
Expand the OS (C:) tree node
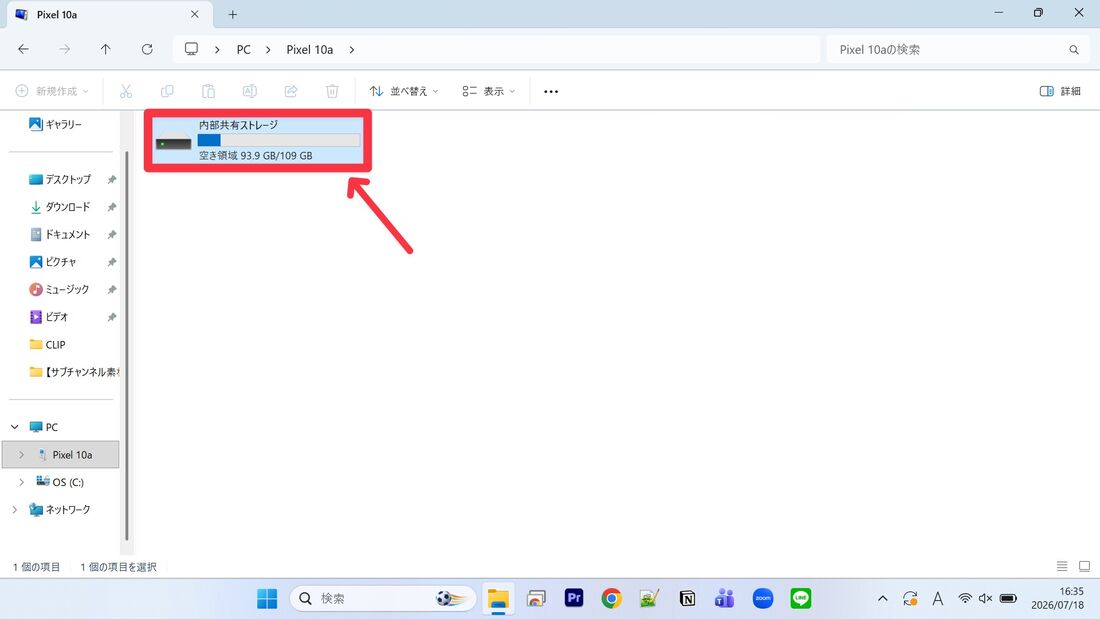tap(22, 482)
